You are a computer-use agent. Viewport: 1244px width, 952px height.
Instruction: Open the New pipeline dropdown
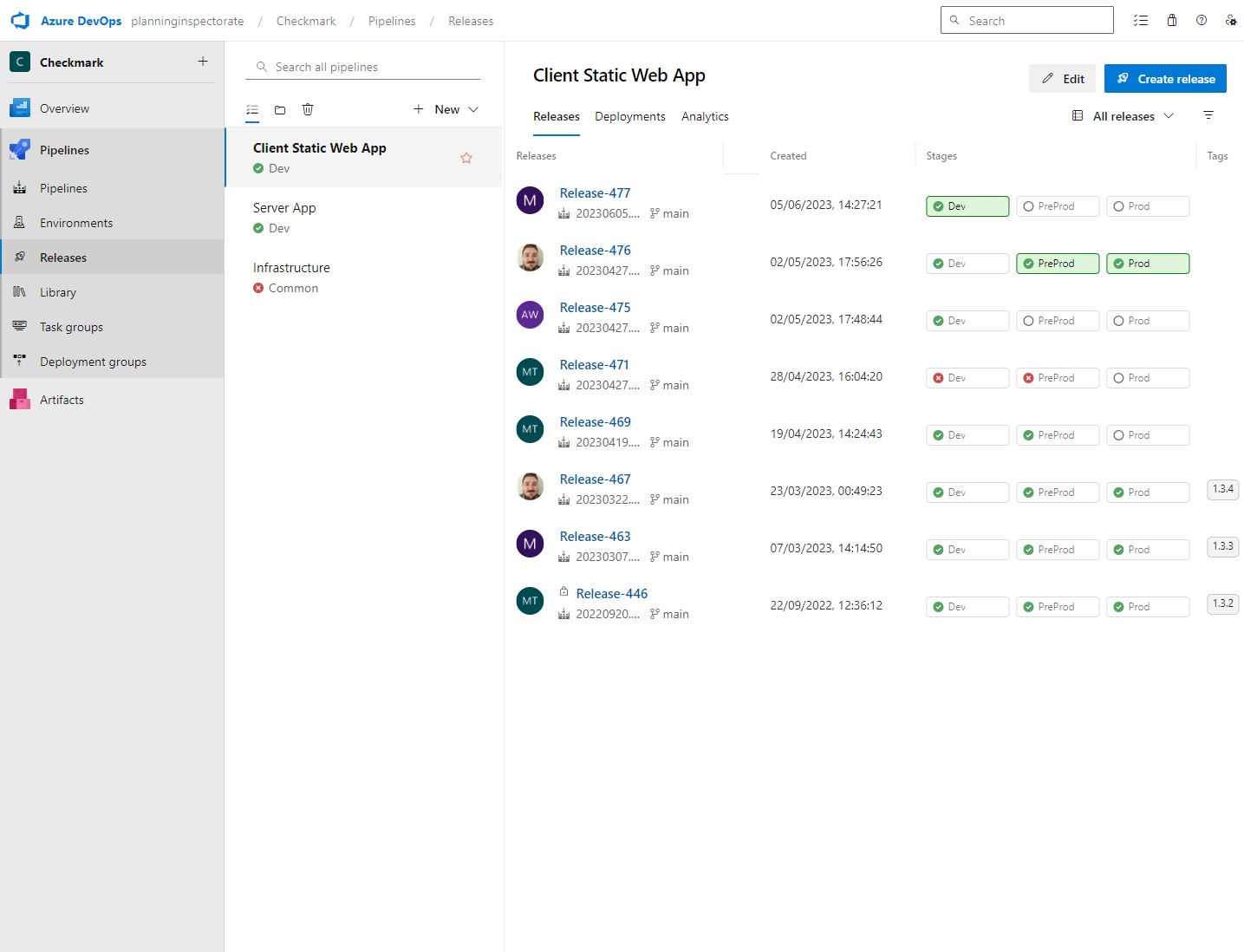point(446,109)
